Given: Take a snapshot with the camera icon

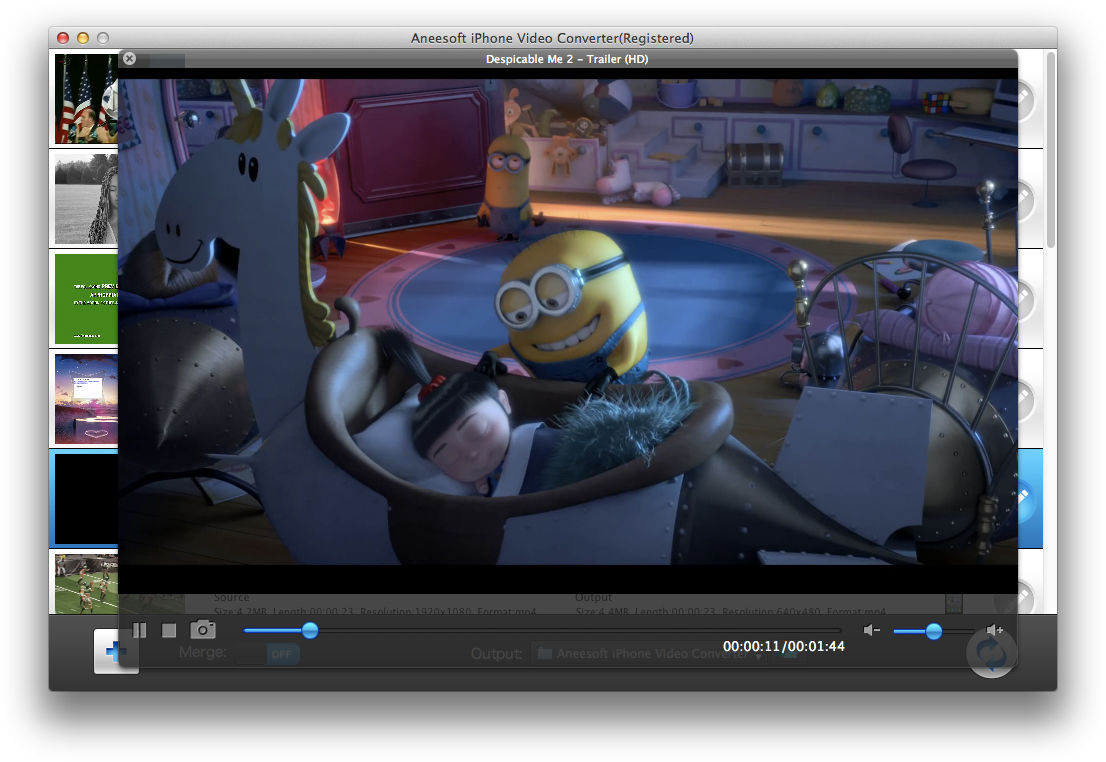Looking at the screenshot, I should 203,630.
